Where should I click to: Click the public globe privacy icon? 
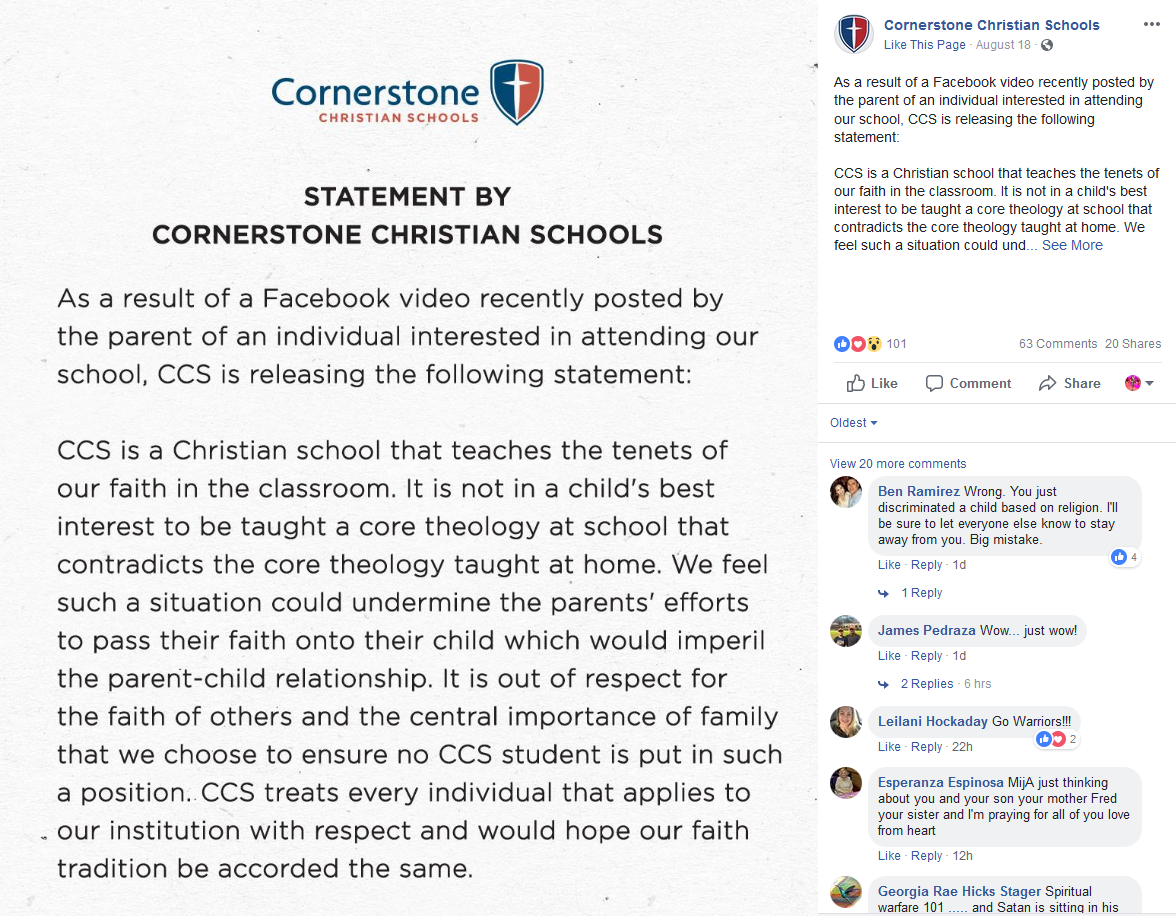pos(1047,45)
